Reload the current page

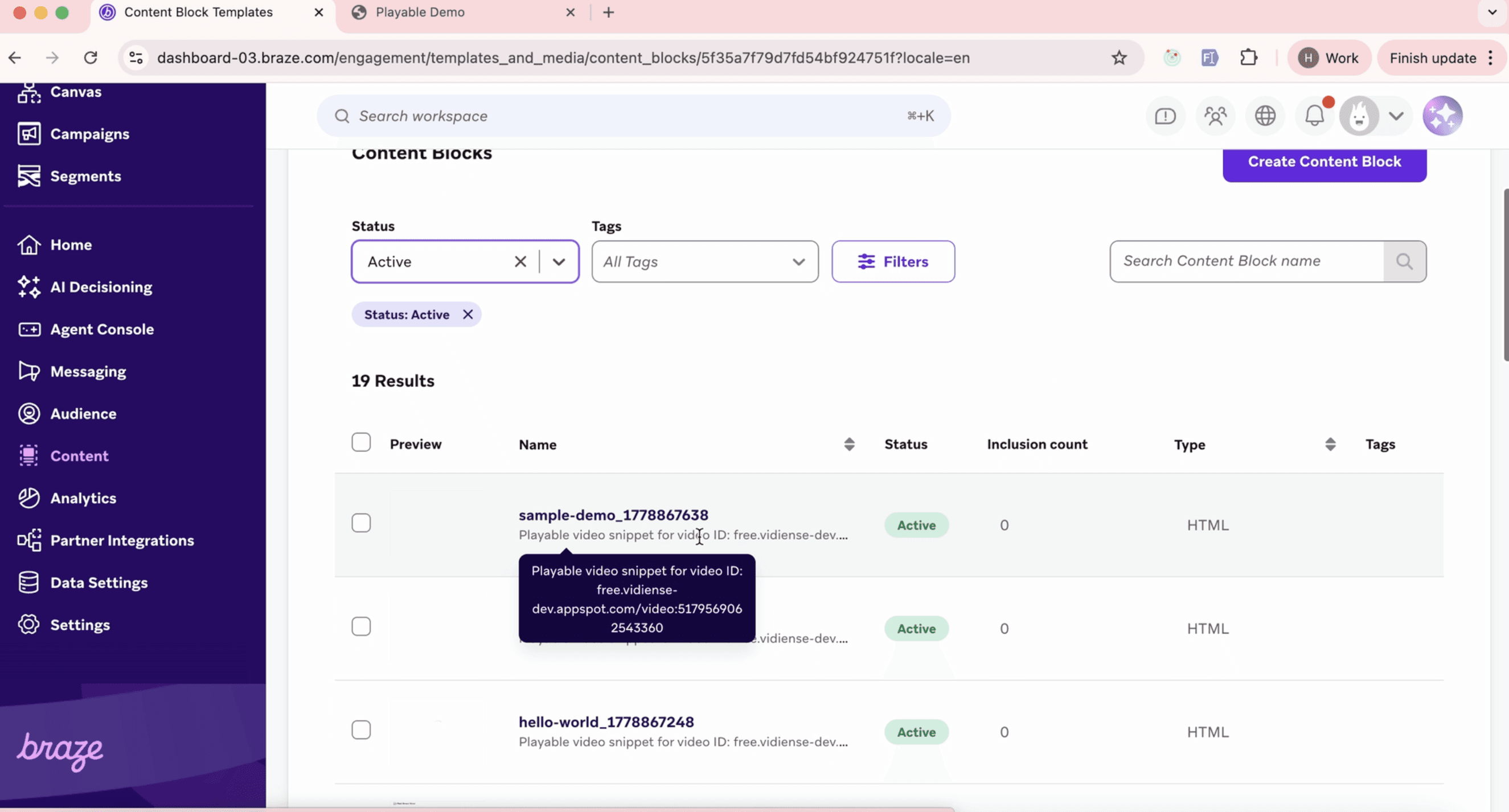90,58
